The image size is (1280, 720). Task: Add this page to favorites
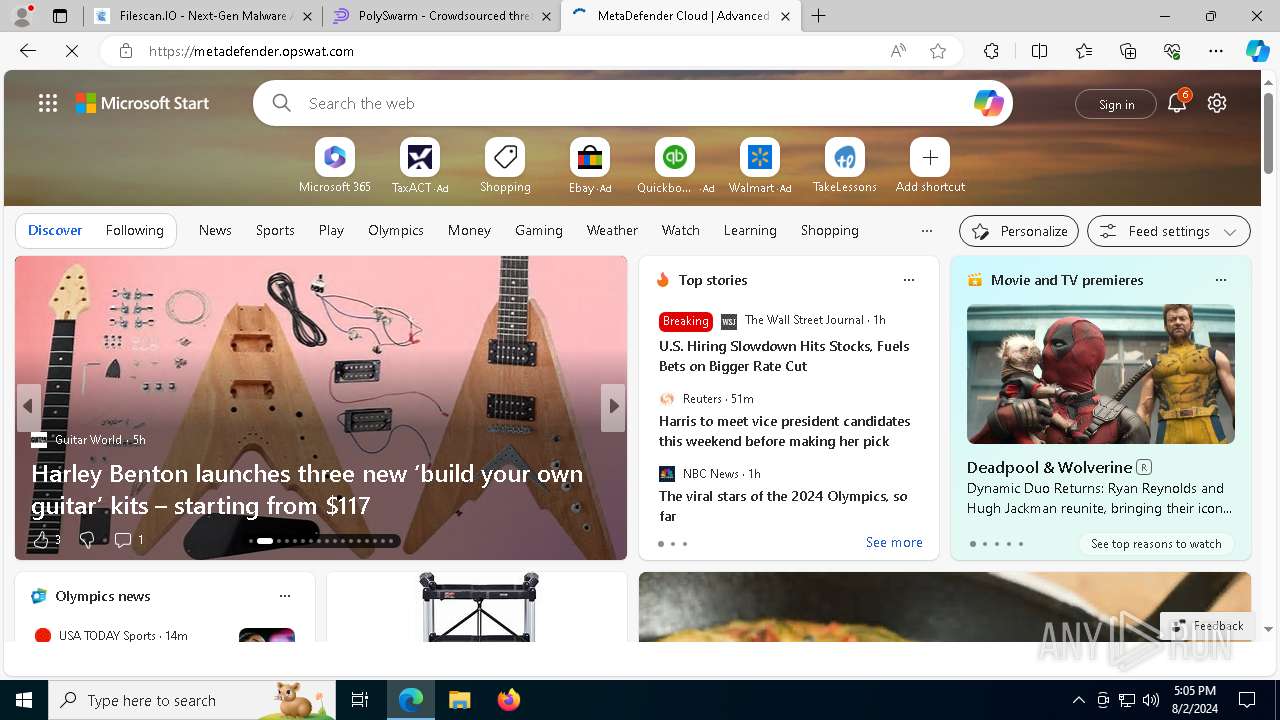pos(938,51)
